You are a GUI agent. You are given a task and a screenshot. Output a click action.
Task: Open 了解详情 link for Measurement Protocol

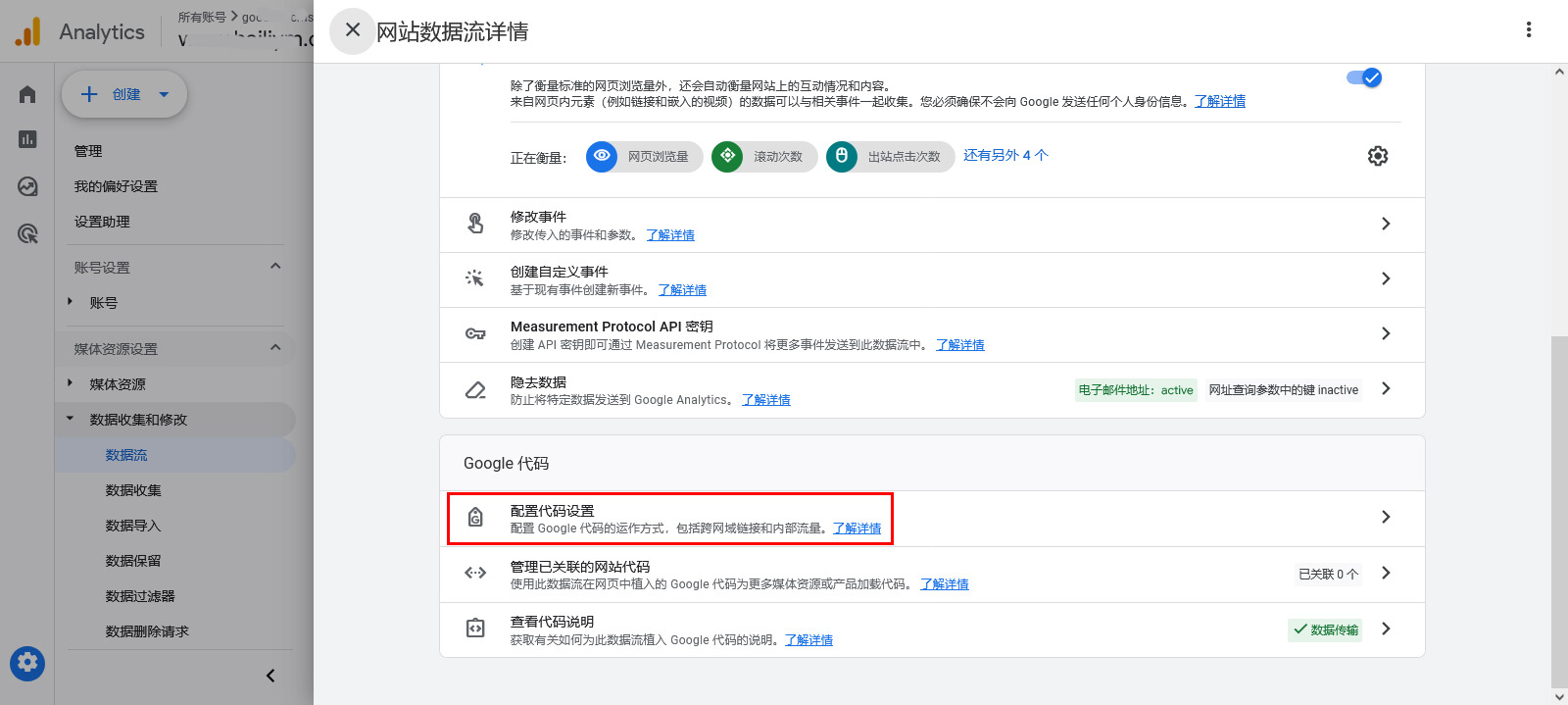[960, 345]
